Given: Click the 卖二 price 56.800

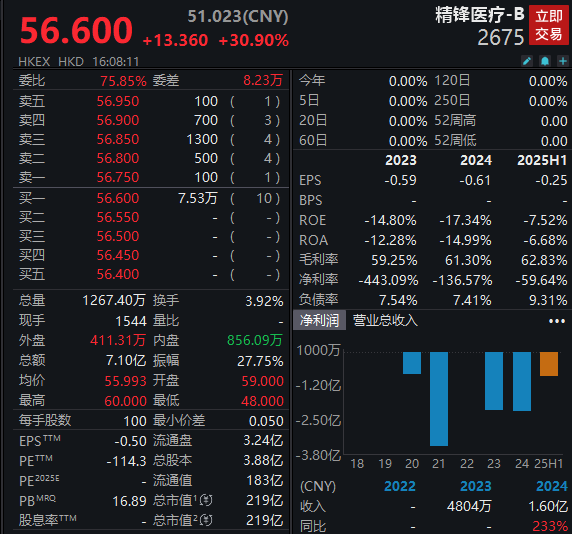Looking at the screenshot, I should click(x=118, y=158).
